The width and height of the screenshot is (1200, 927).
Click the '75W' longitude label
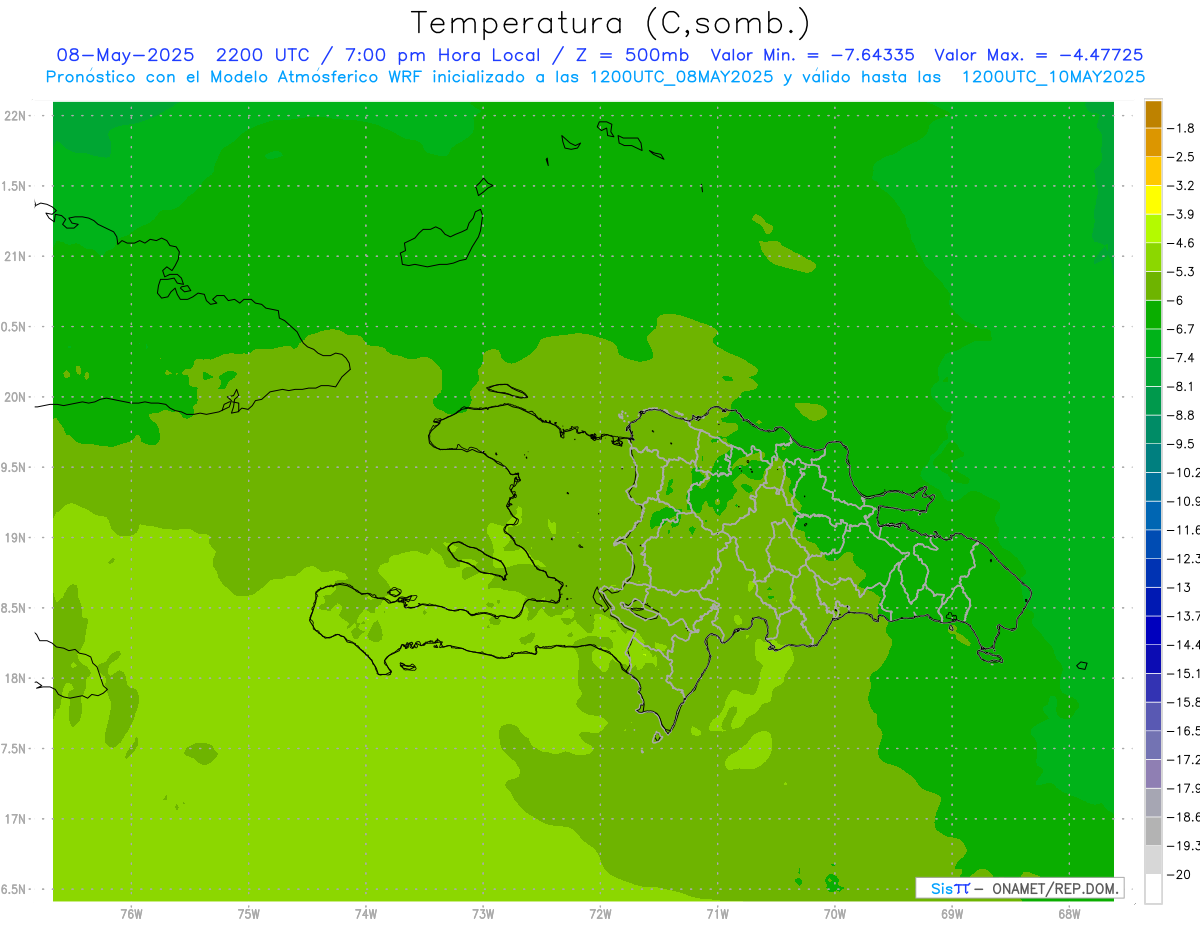click(249, 913)
